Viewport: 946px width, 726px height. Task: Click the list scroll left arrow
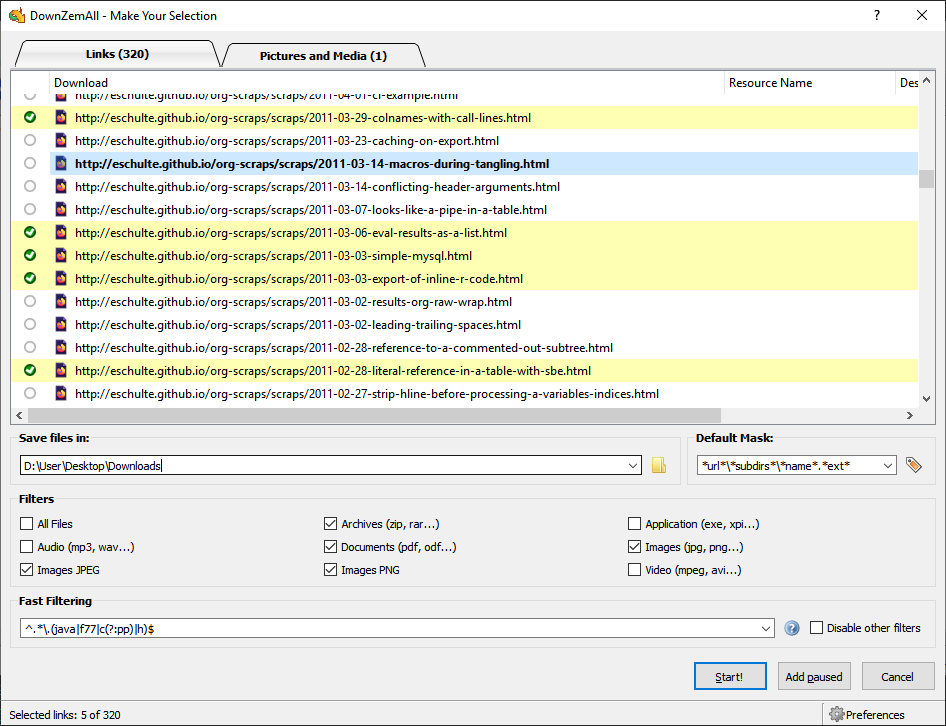coord(19,415)
